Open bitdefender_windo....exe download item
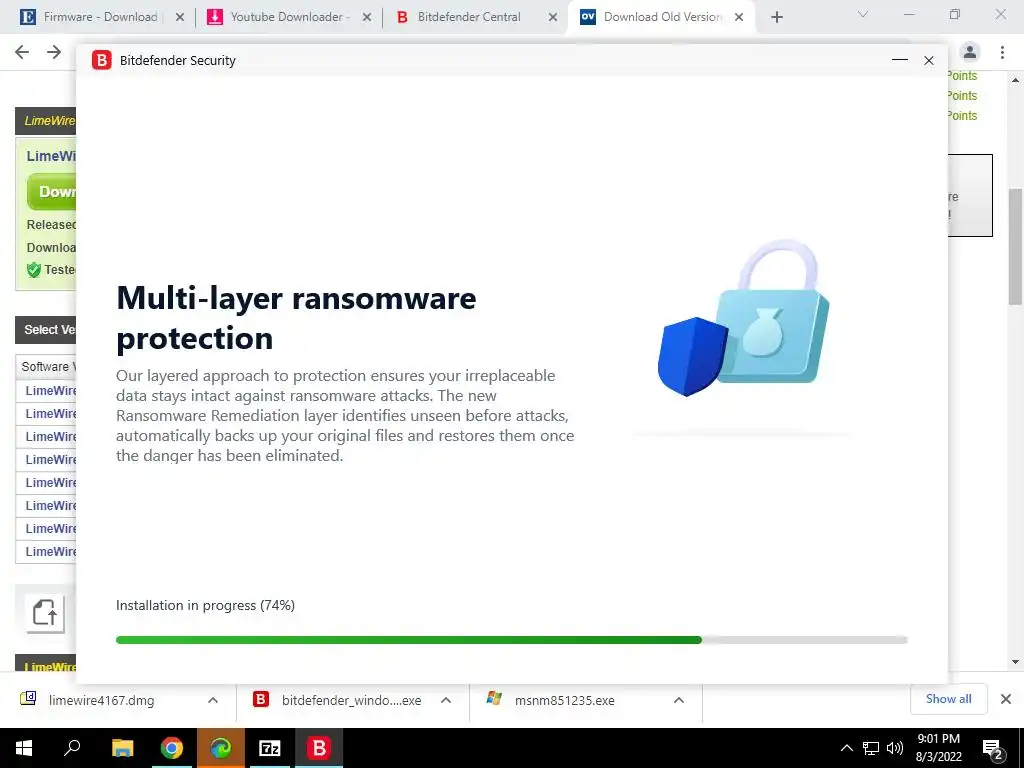 pos(338,701)
